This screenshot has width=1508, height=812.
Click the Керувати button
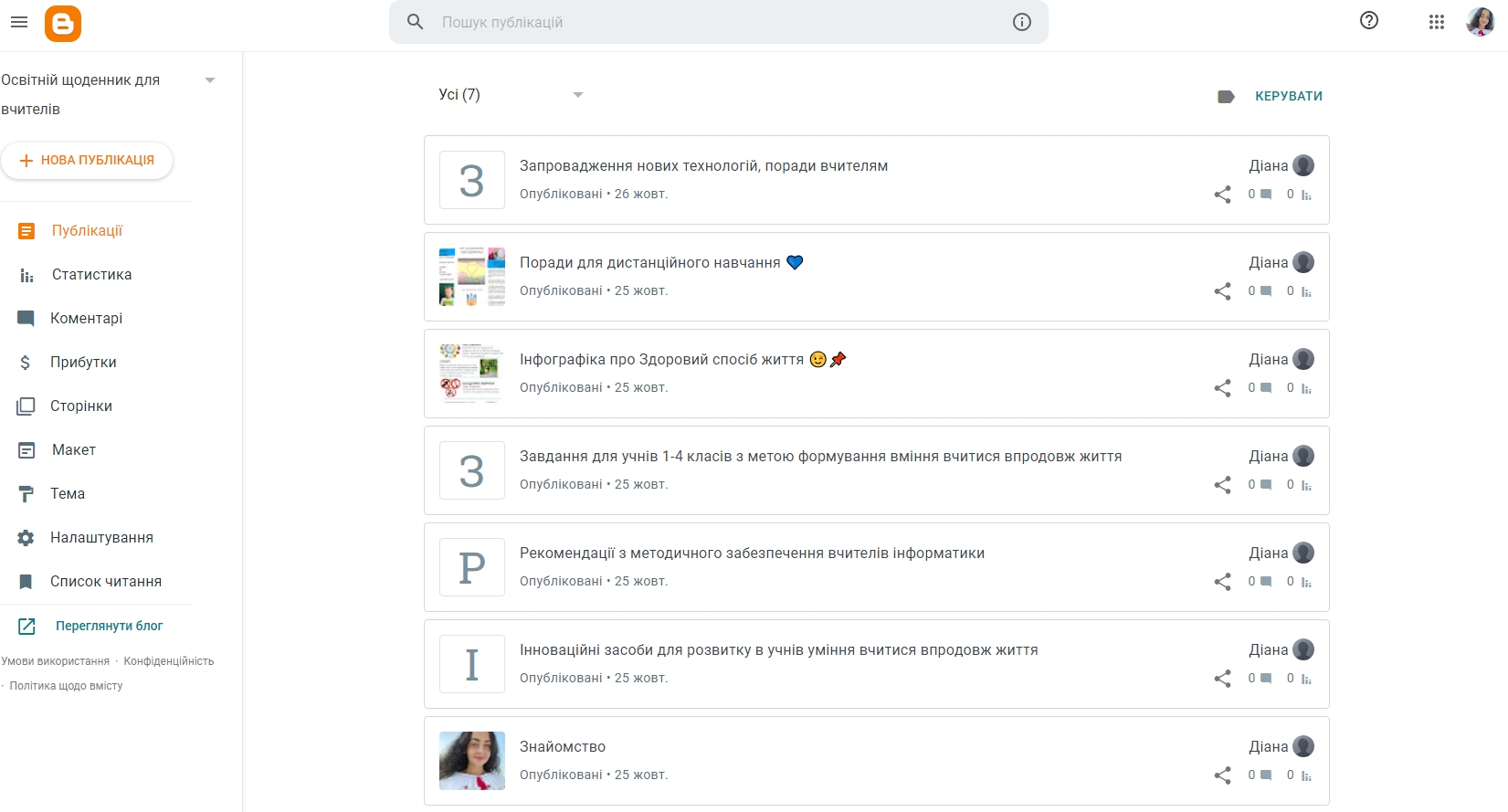1288,96
